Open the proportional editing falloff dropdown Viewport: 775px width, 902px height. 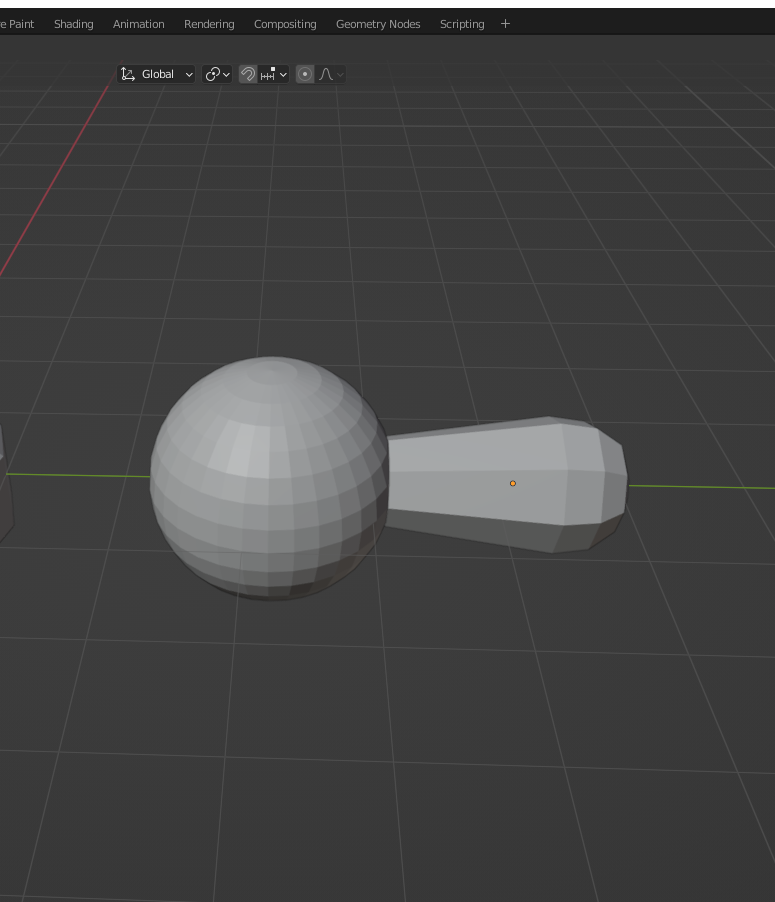[x=331, y=74]
